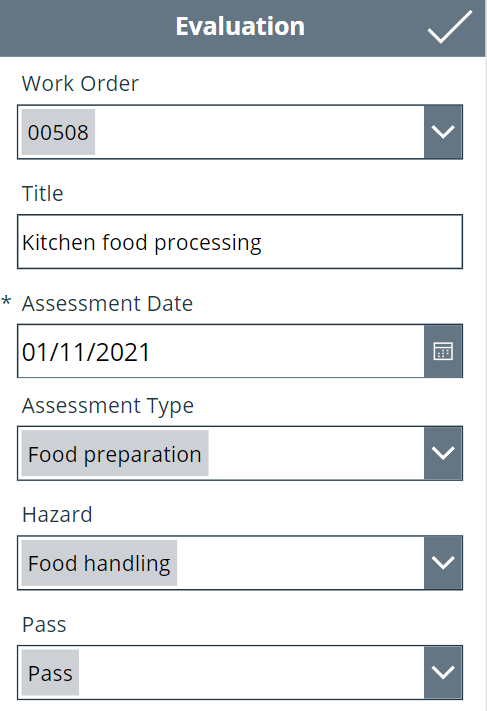Expand the Hazard dropdown chevron
This screenshot has width=487, height=711.
point(443,563)
